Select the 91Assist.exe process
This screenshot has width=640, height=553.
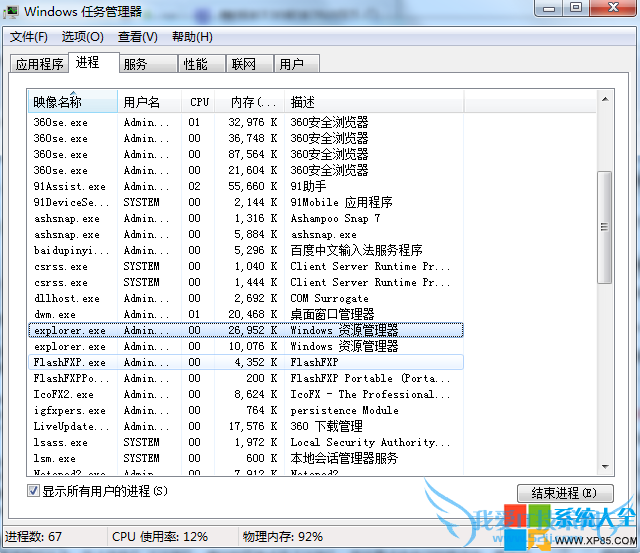point(246,186)
